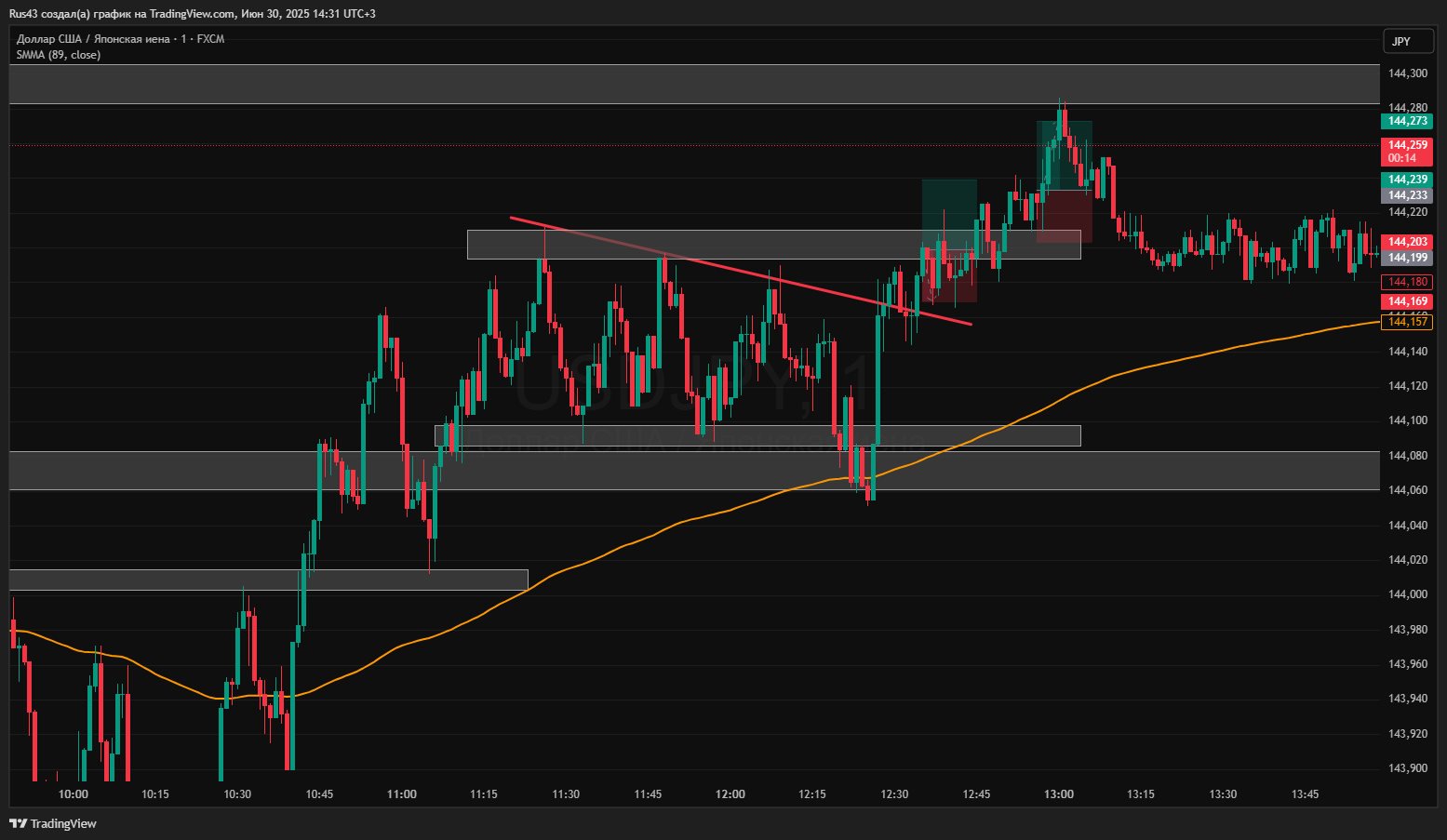1447x840 pixels.
Task: Select the SMMA (89, close) indicator legend
Action: 59,55
